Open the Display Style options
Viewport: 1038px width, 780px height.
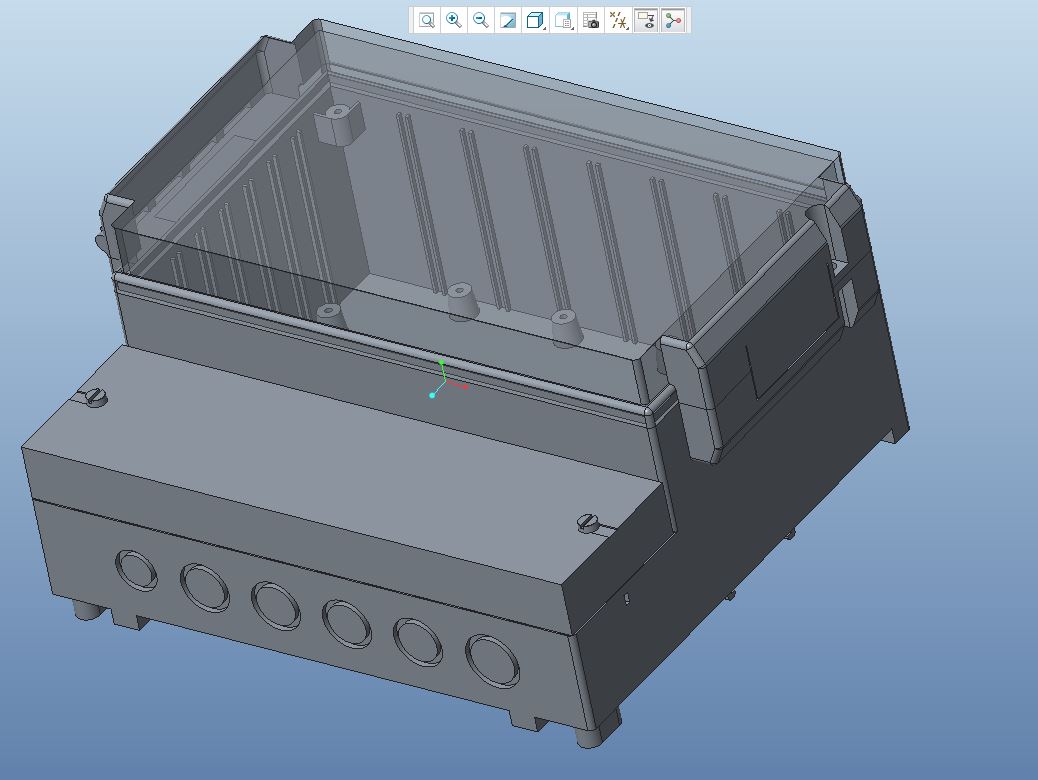pos(536,21)
